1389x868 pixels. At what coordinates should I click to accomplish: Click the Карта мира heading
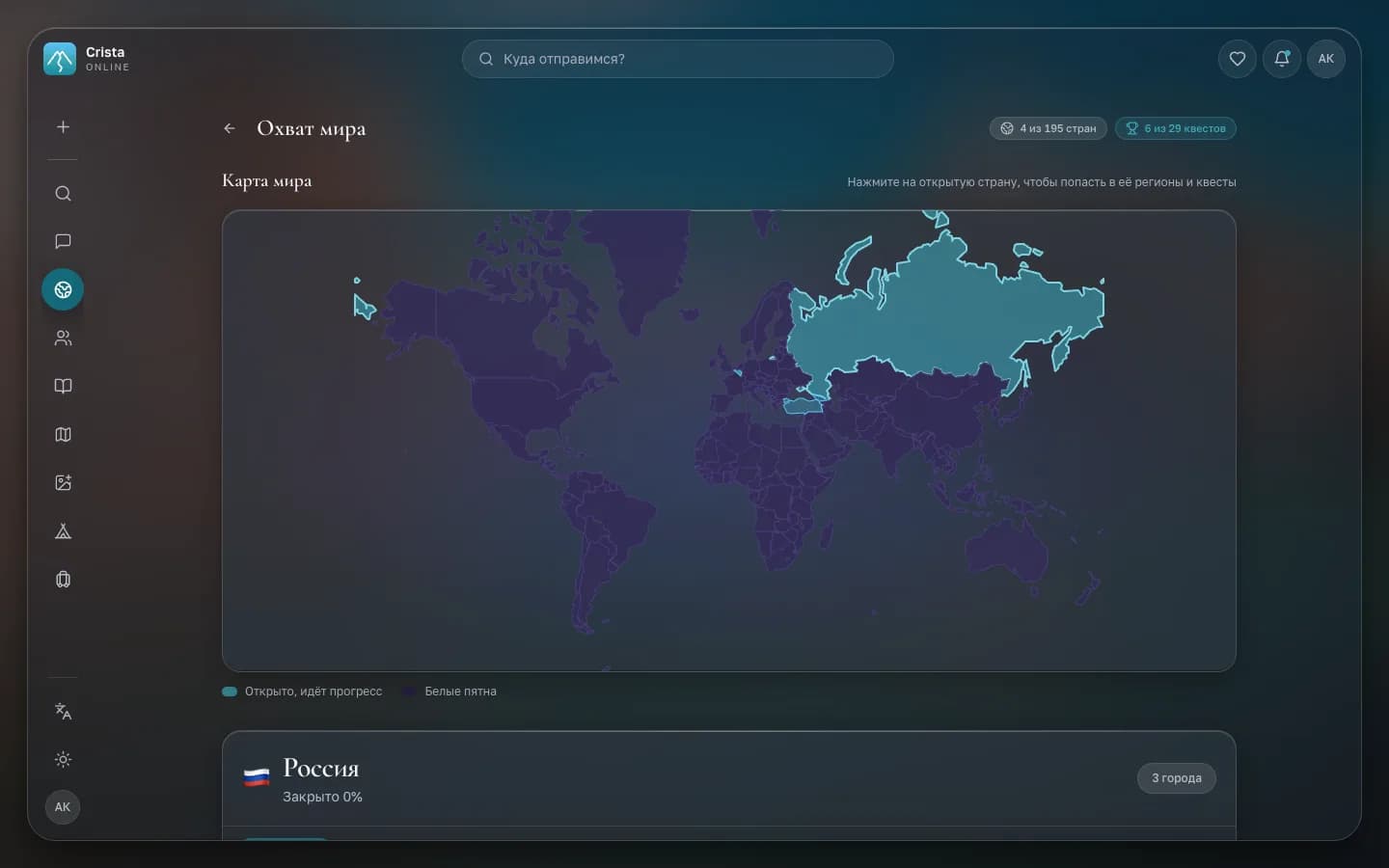coord(267,181)
